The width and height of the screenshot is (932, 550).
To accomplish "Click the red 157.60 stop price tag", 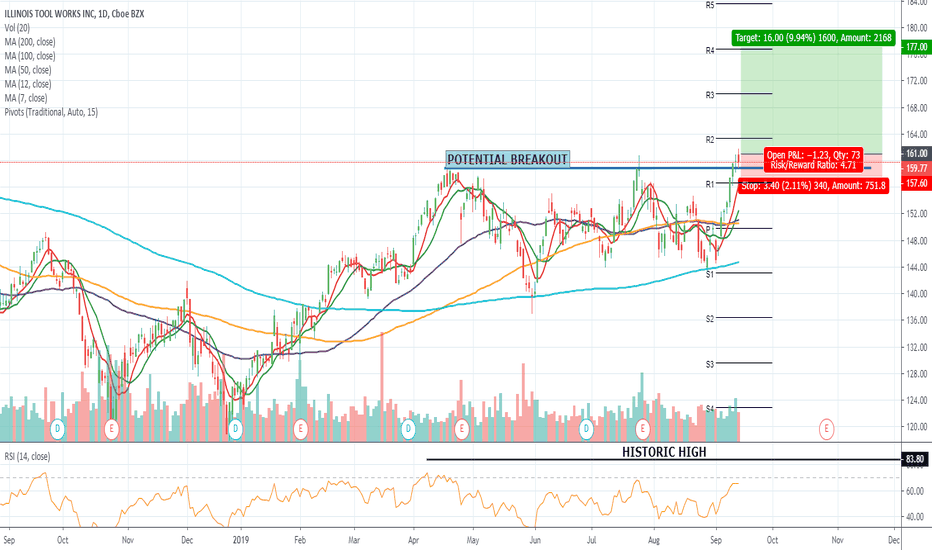I will pyautogui.click(x=917, y=183).
